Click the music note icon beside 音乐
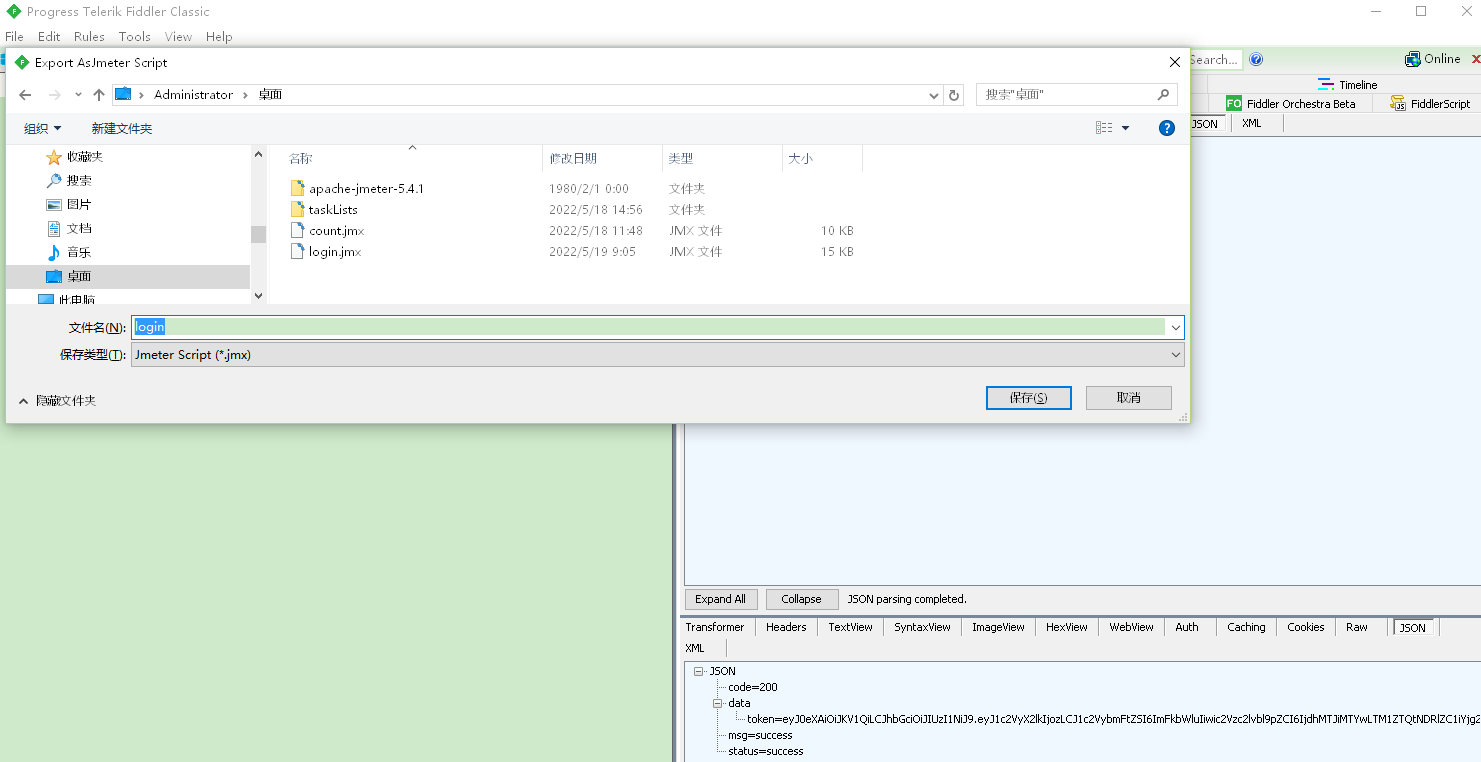 click(x=54, y=253)
